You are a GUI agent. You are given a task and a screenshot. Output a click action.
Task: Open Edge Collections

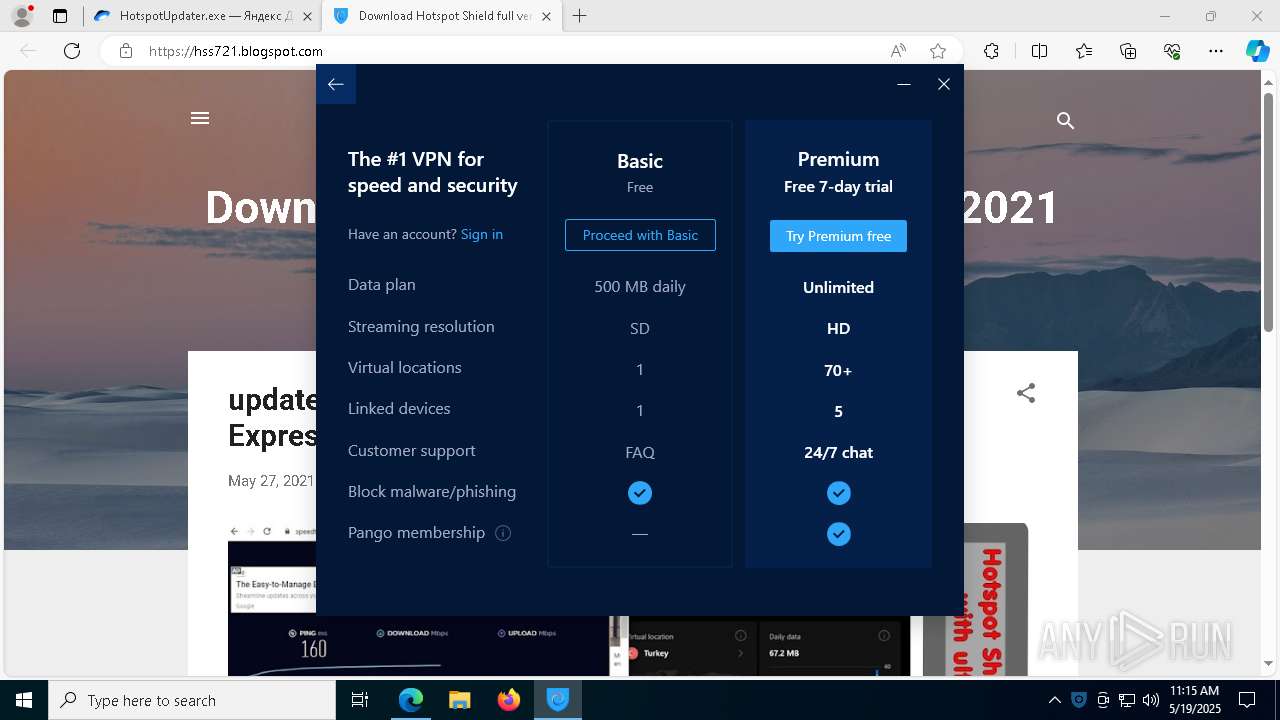[x=1128, y=51]
